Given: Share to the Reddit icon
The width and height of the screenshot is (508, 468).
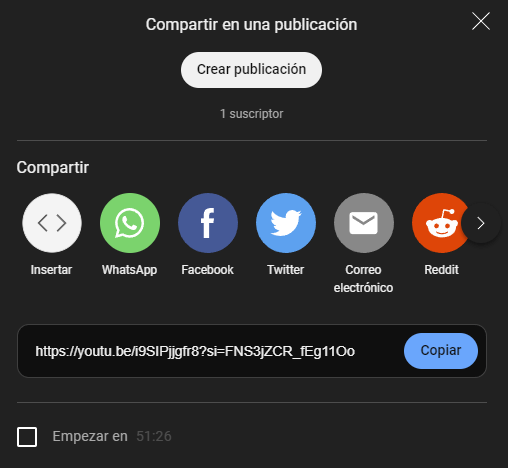Looking at the screenshot, I should pyautogui.click(x=438, y=223).
